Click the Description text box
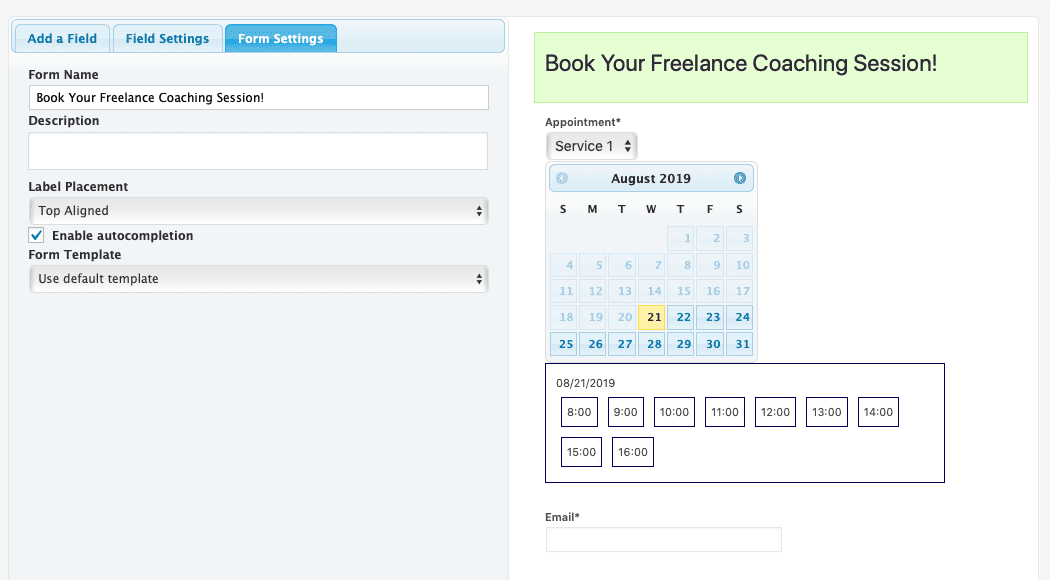 coord(257,150)
